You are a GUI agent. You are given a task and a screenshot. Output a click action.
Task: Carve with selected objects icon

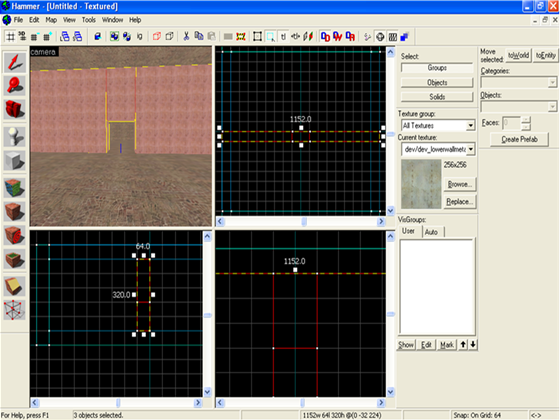pos(98,36)
